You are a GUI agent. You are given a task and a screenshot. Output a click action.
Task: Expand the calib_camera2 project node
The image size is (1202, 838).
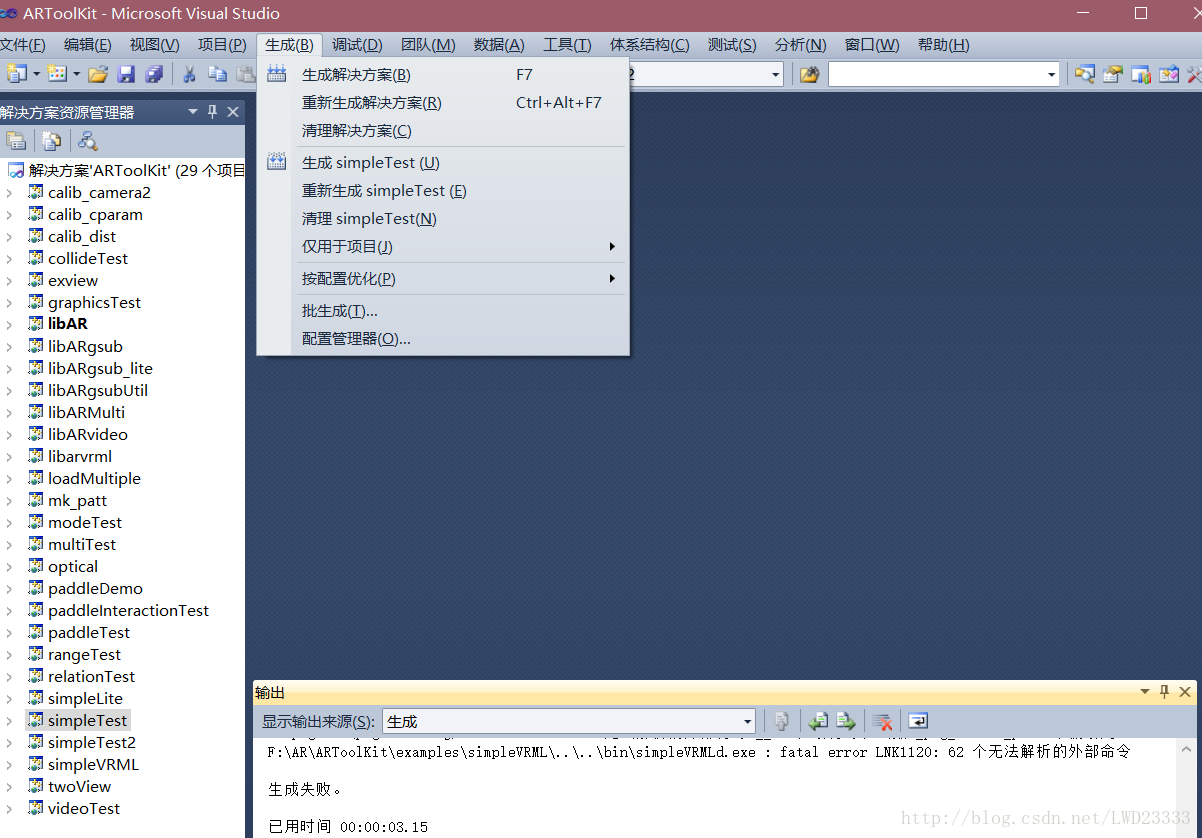tap(9, 192)
